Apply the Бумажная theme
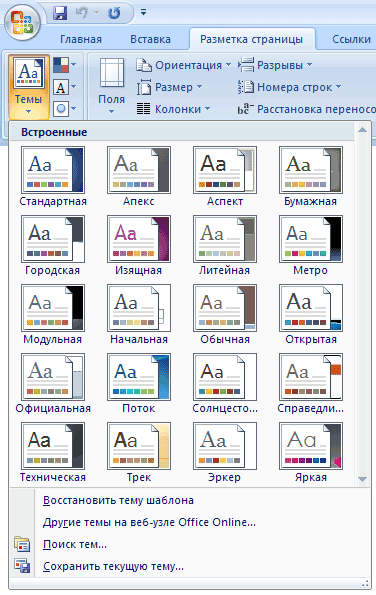 click(311, 177)
